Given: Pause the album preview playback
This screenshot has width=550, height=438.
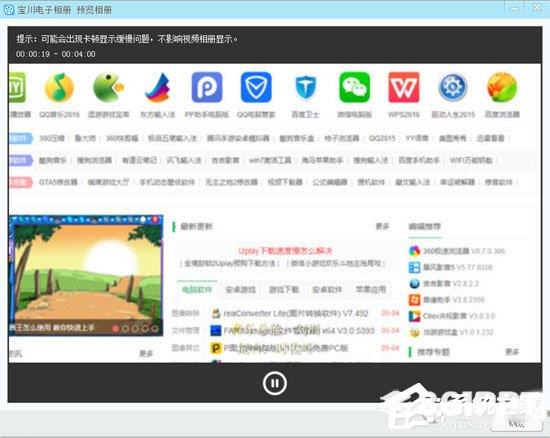Looking at the screenshot, I should 275,383.
